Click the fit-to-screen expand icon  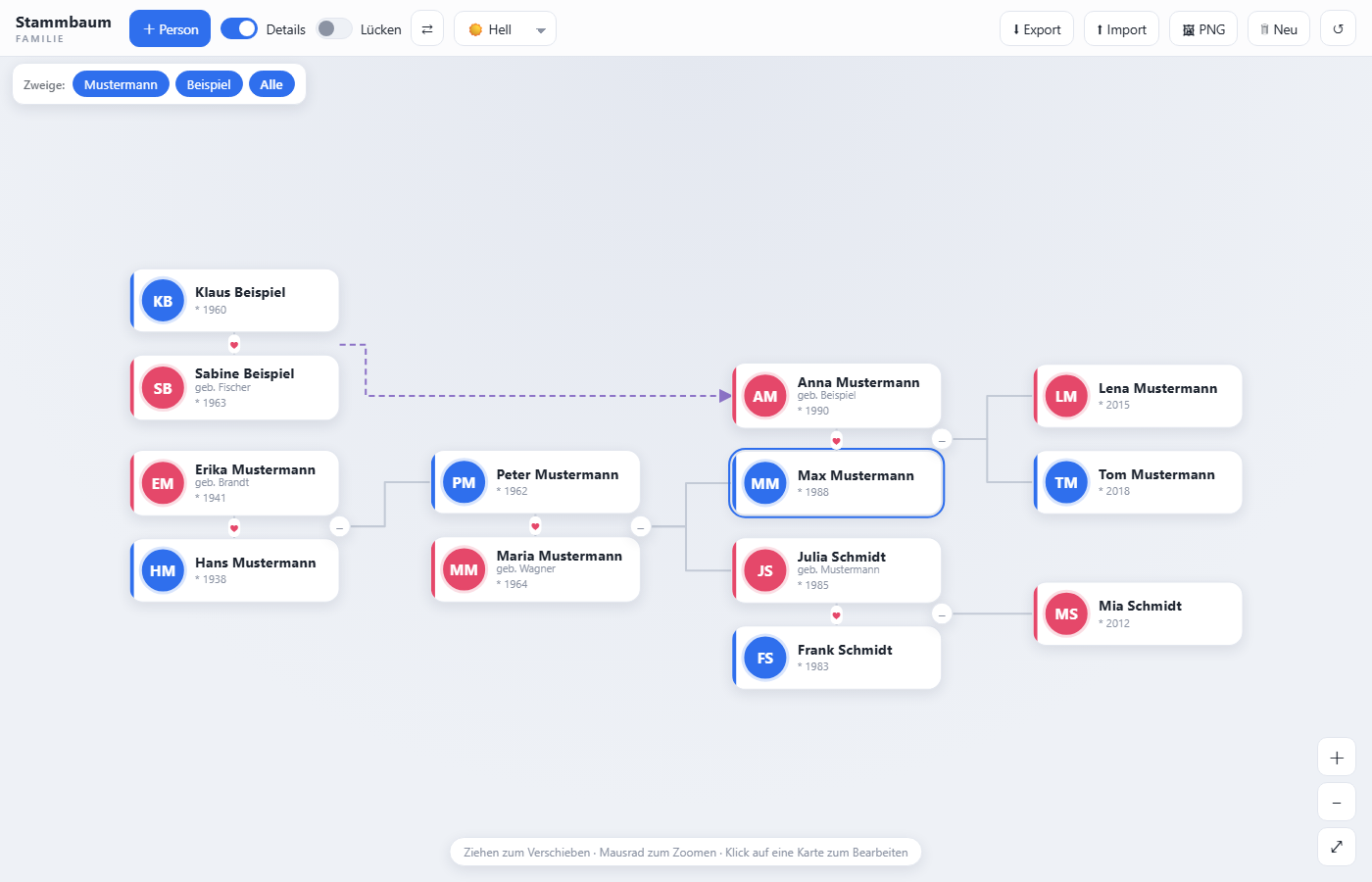tap(1337, 847)
